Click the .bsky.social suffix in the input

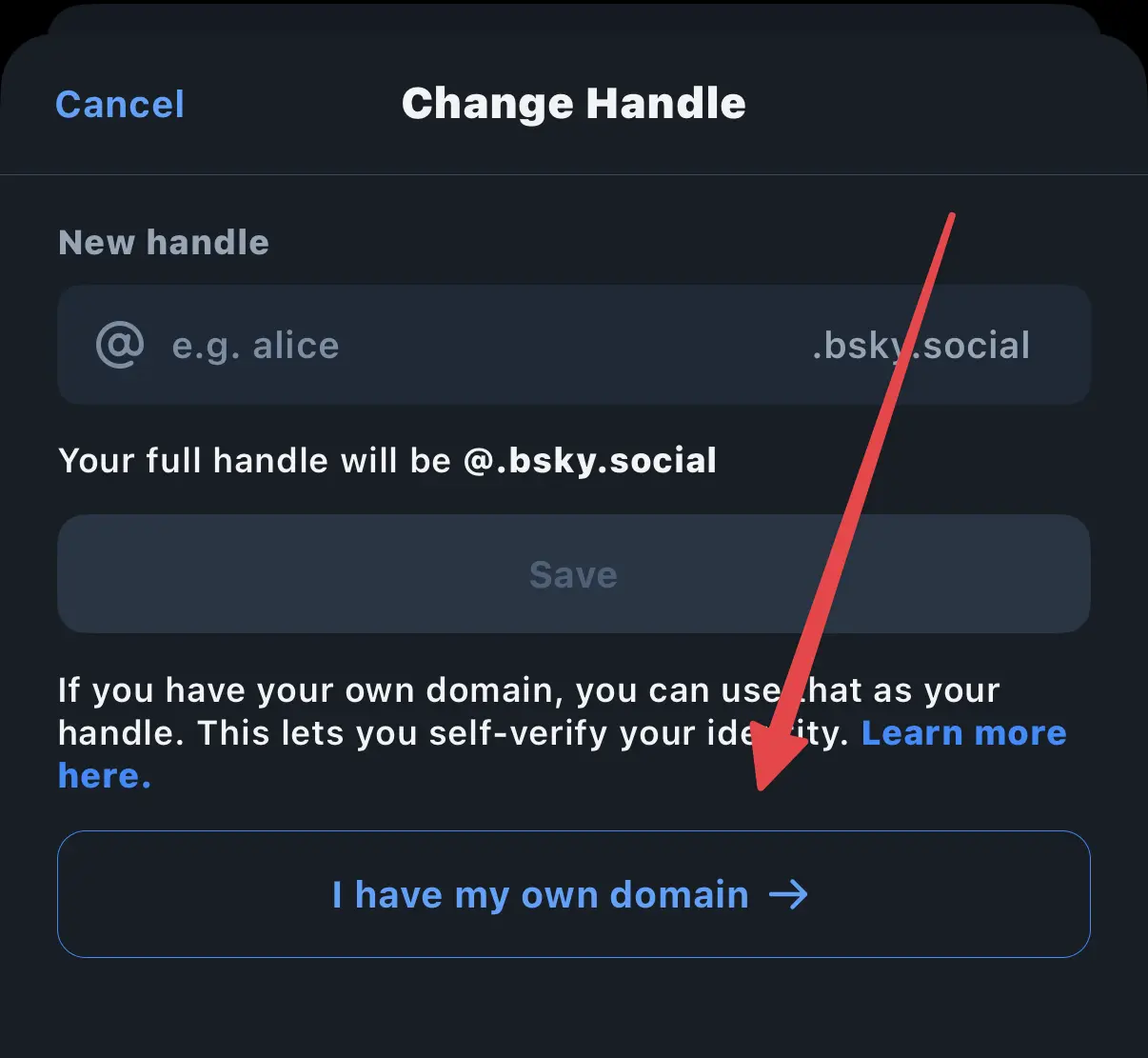920,345
